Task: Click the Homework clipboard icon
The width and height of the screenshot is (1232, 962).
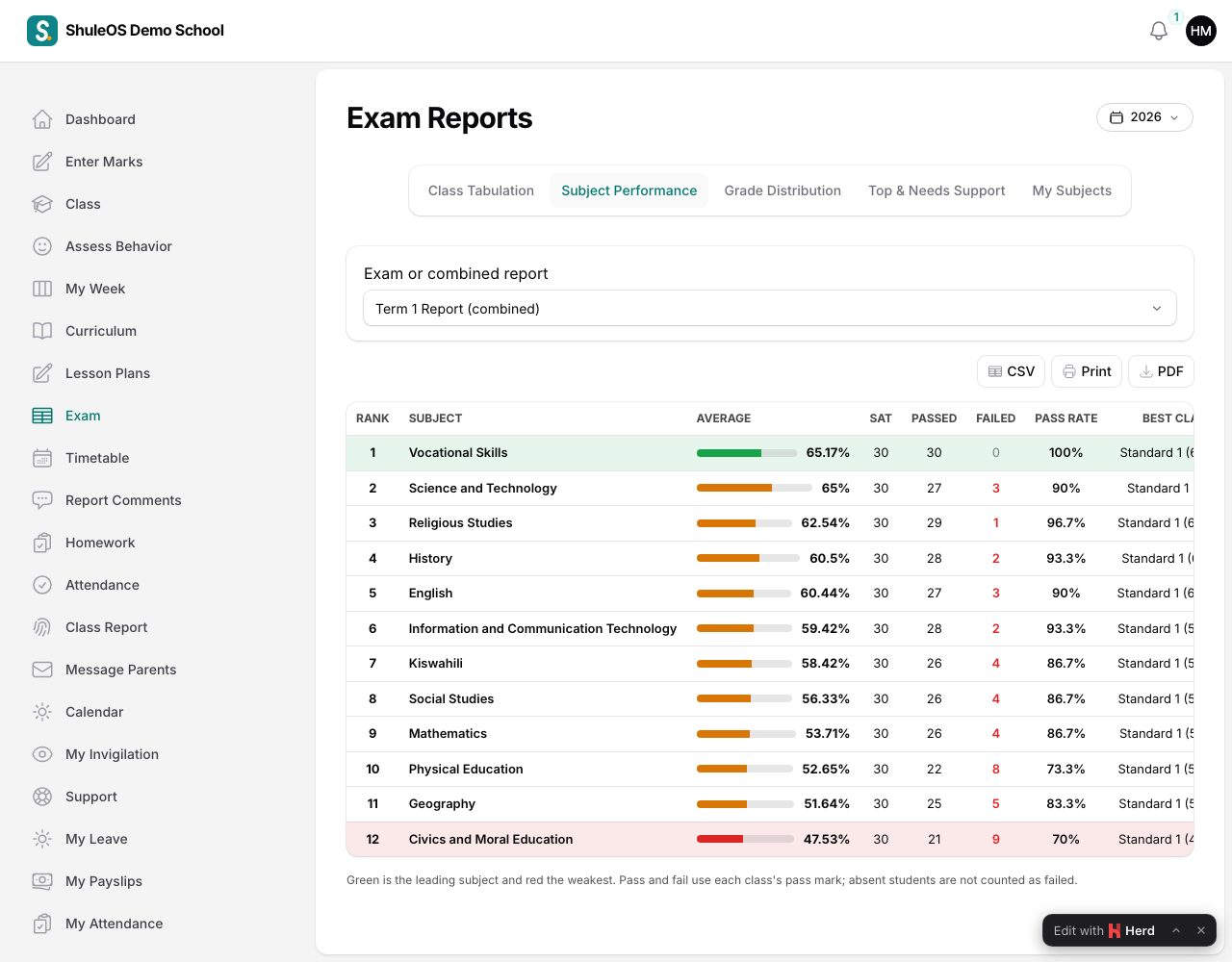Action: (x=42, y=543)
